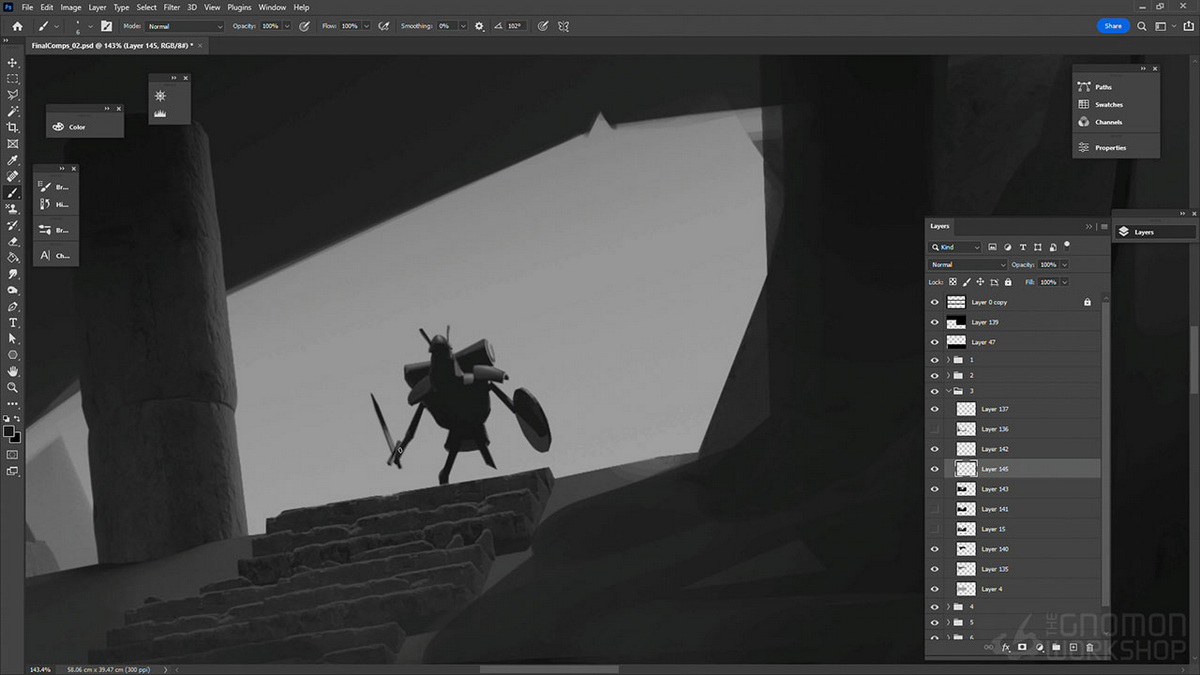Hide Layer 145 visibility eye

(935, 469)
